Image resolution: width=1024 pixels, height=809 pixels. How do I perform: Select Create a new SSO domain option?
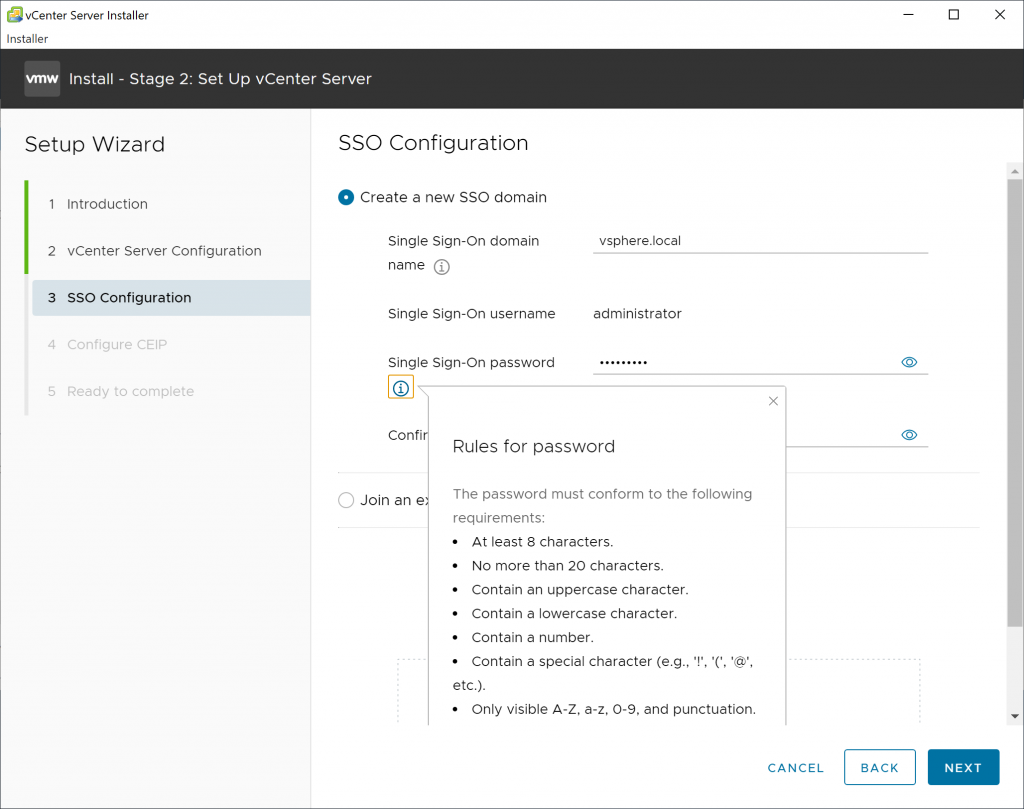click(x=346, y=197)
